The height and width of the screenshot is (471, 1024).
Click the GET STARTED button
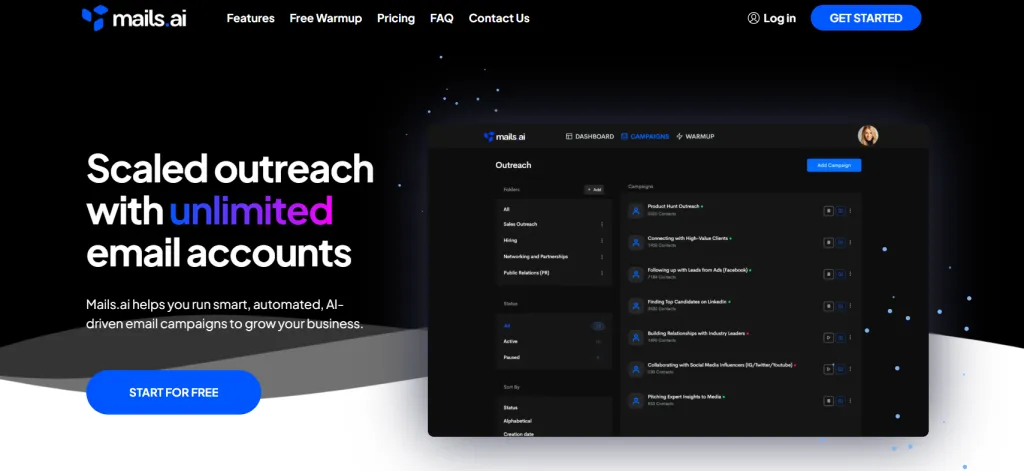click(866, 18)
